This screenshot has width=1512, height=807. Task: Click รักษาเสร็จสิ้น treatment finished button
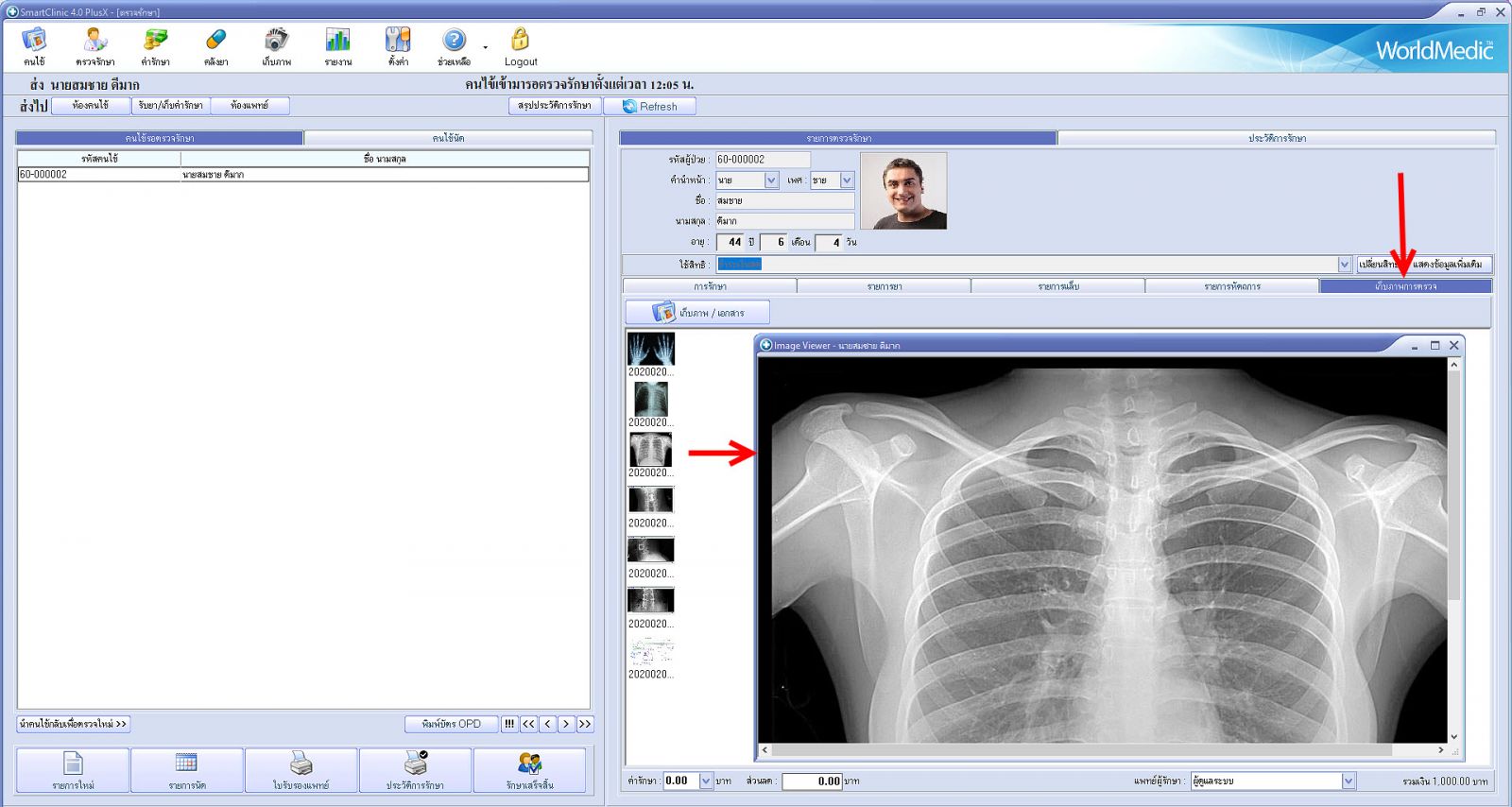529,770
